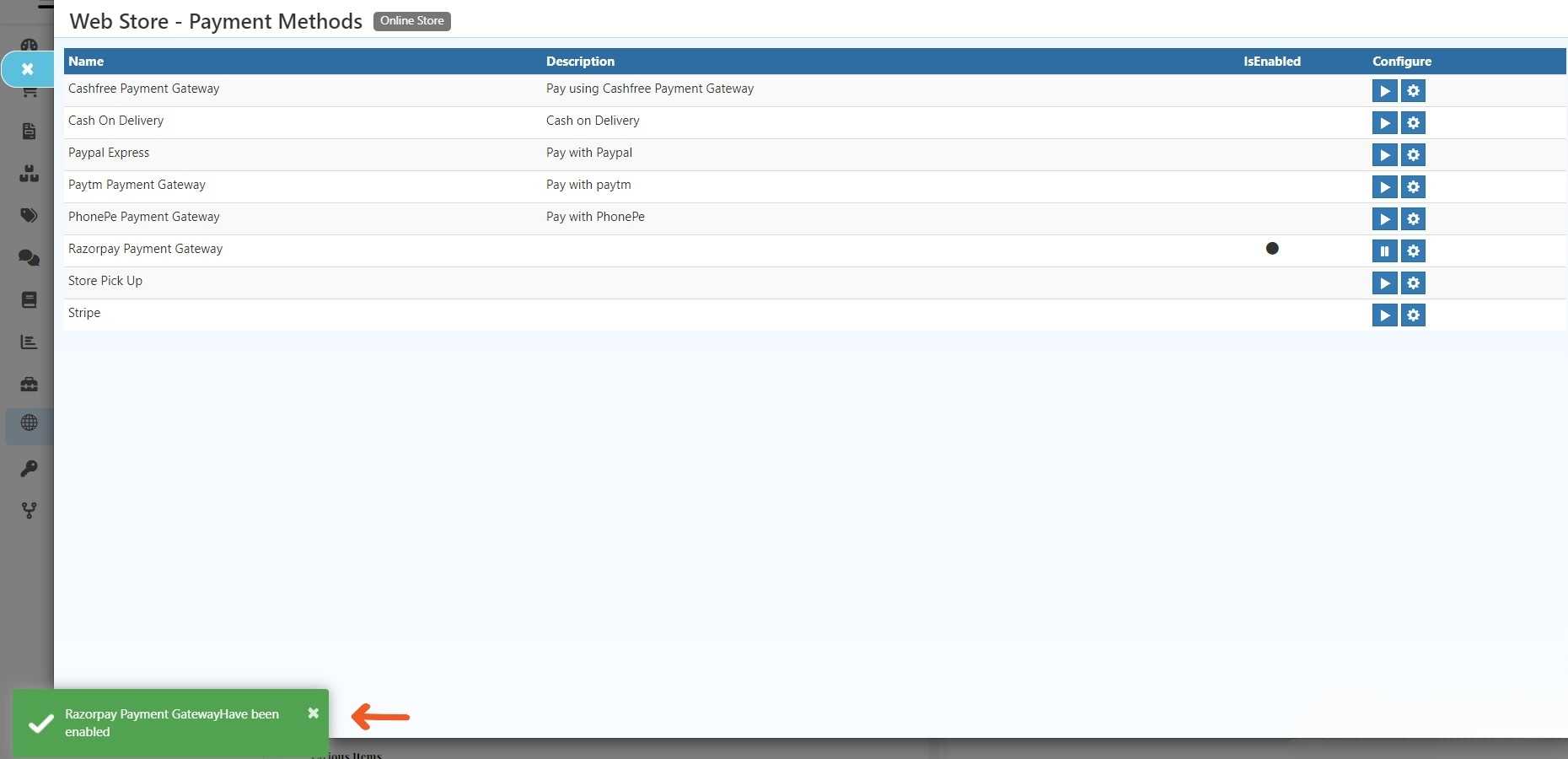
Task: Dismiss the Razorpay enabled notification
Action: click(313, 713)
